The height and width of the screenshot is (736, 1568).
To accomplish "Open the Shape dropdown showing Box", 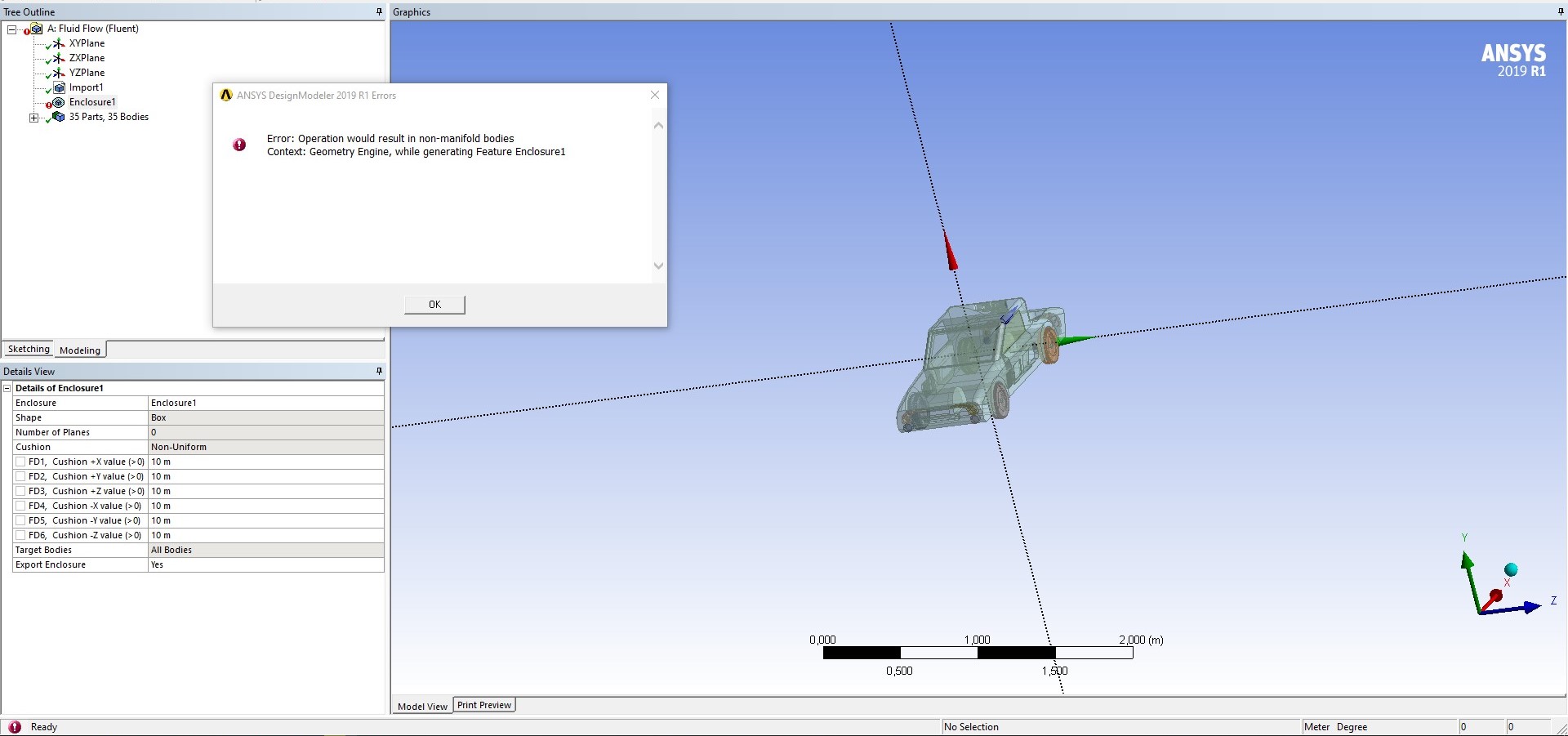I will pyautogui.click(x=265, y=417).
